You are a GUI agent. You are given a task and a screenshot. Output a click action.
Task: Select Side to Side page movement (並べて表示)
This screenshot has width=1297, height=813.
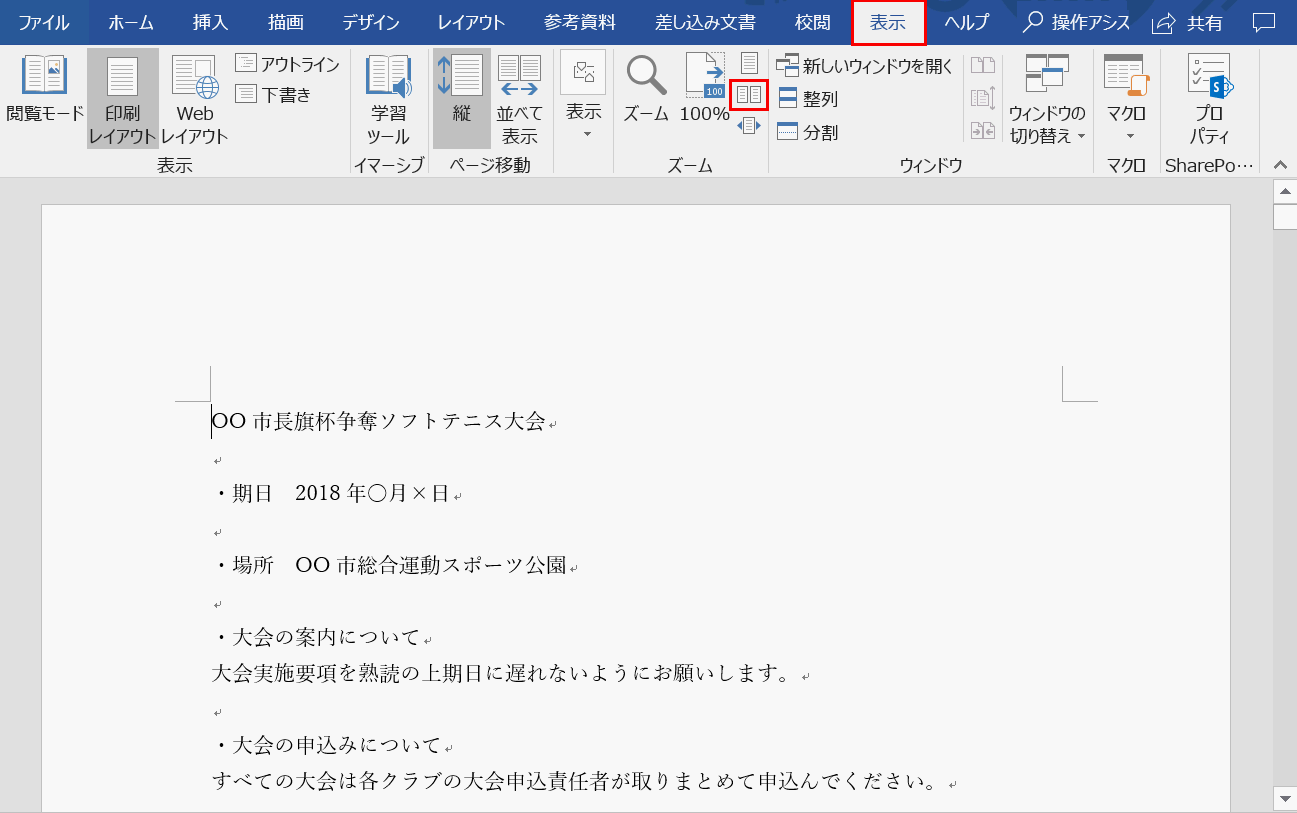click(x=519, y=98)
